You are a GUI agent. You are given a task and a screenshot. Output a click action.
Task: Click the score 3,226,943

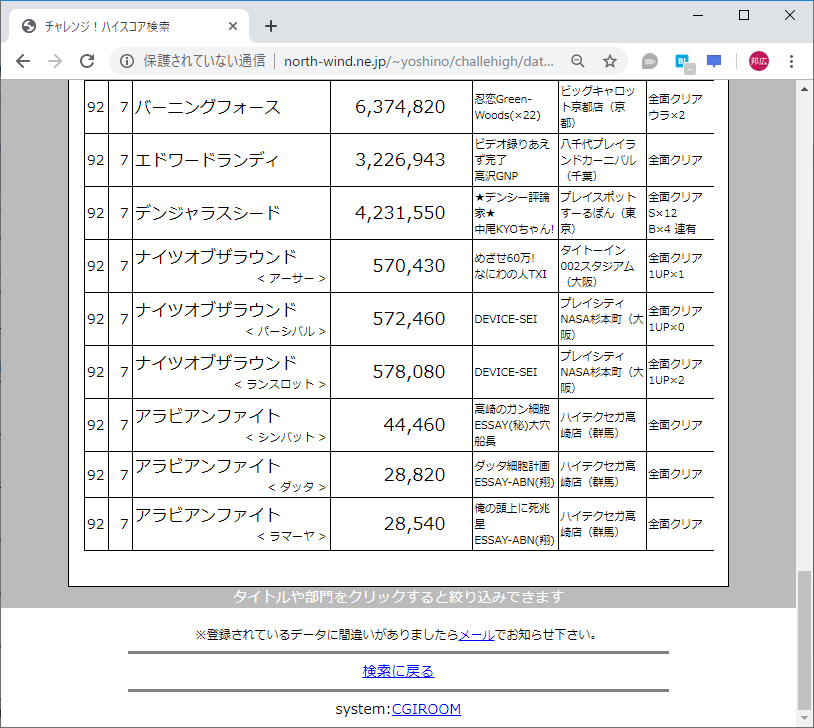400,160
